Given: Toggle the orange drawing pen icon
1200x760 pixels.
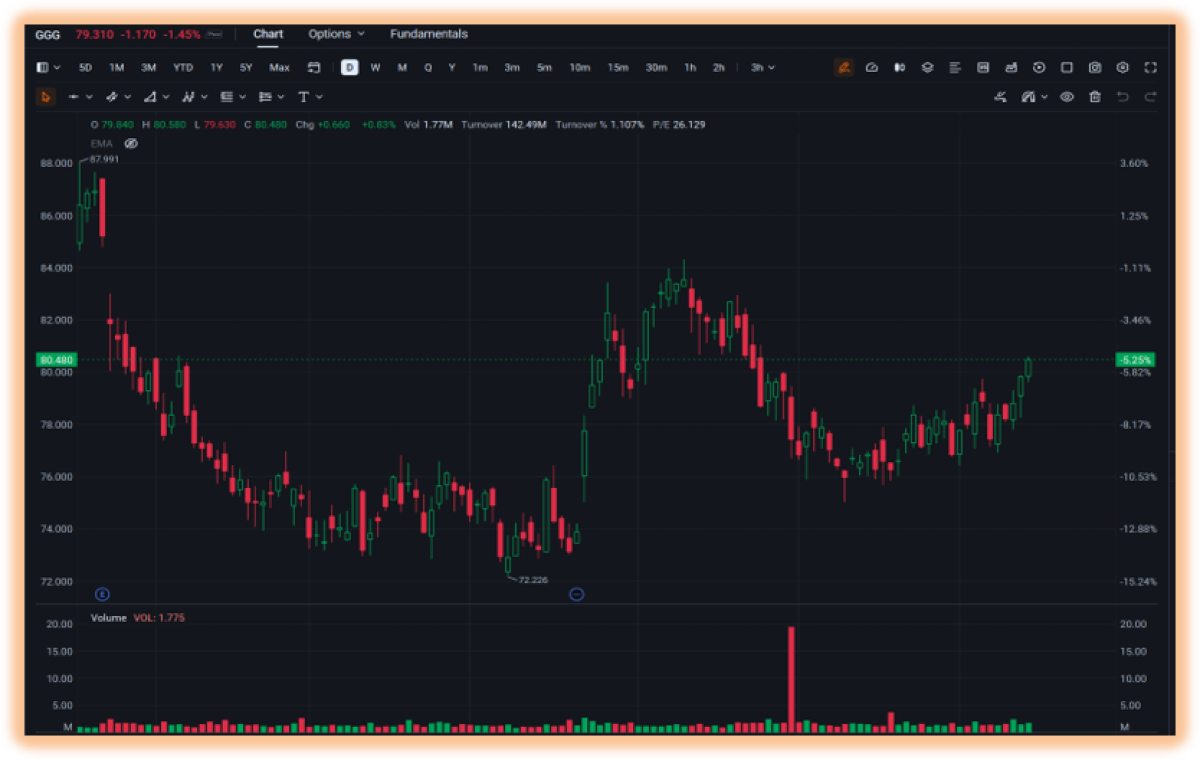Looking at the screenshot, I should [844, 68].
